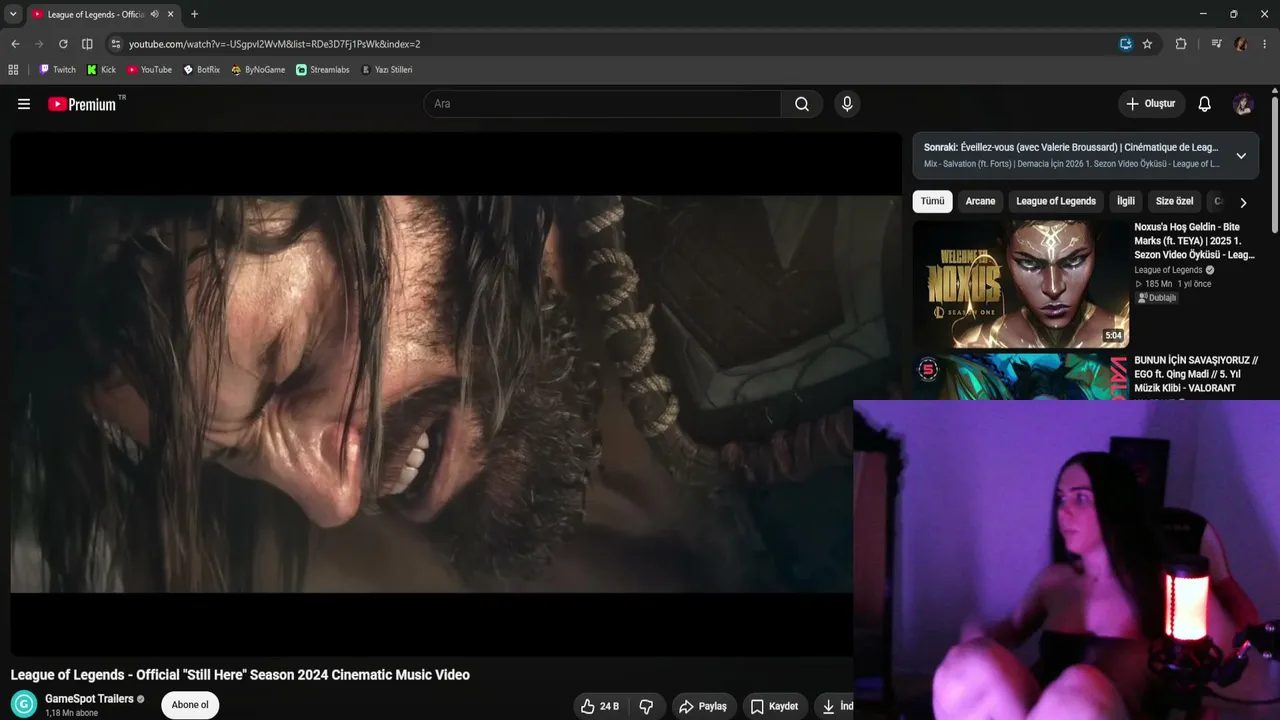The image size is (1280, 720).
Task: Open the Kick bookmark
Action: (x=101, y=70)
